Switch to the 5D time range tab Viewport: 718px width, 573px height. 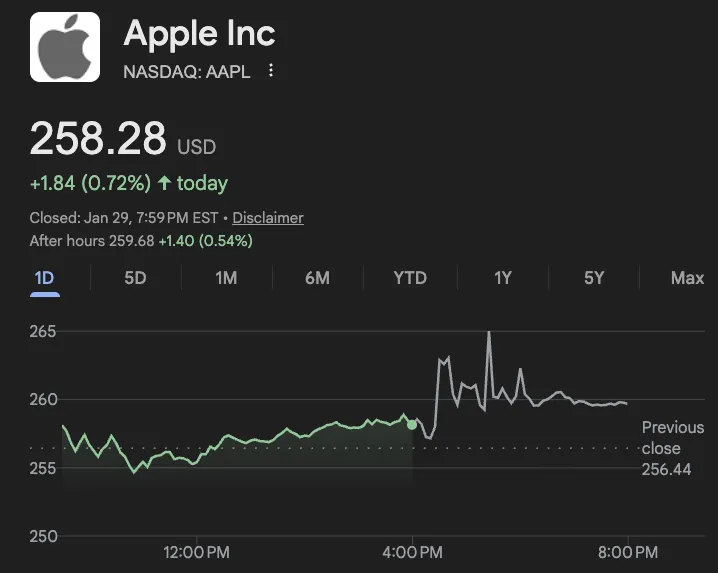click(x=135, y=278)
